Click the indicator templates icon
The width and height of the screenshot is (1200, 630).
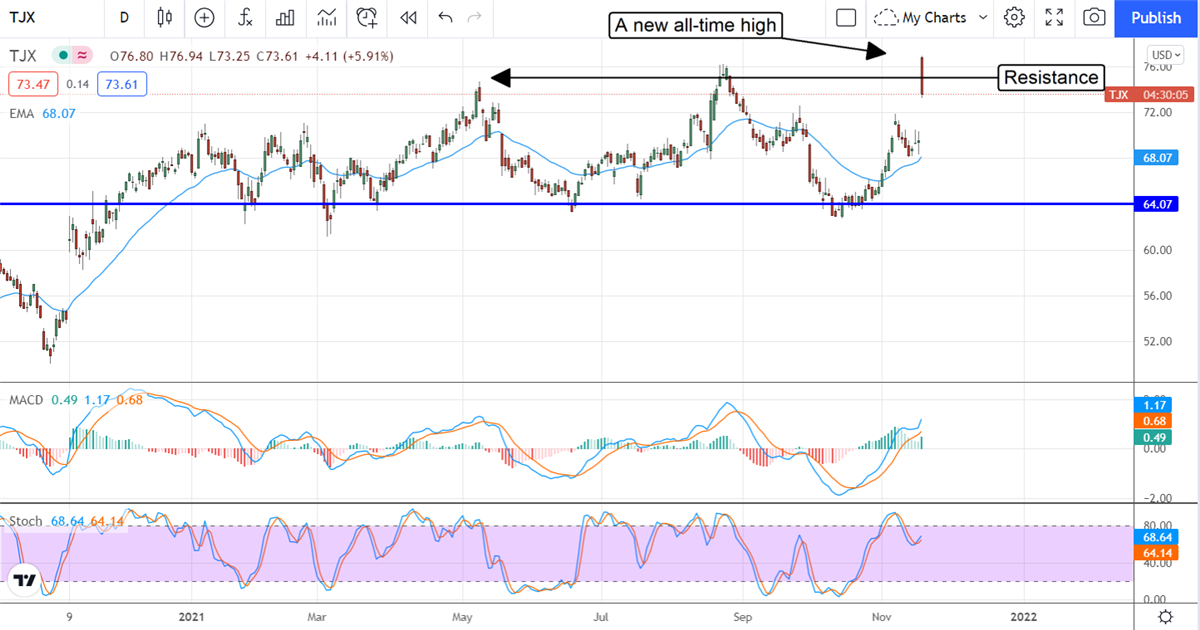point(326,17)
